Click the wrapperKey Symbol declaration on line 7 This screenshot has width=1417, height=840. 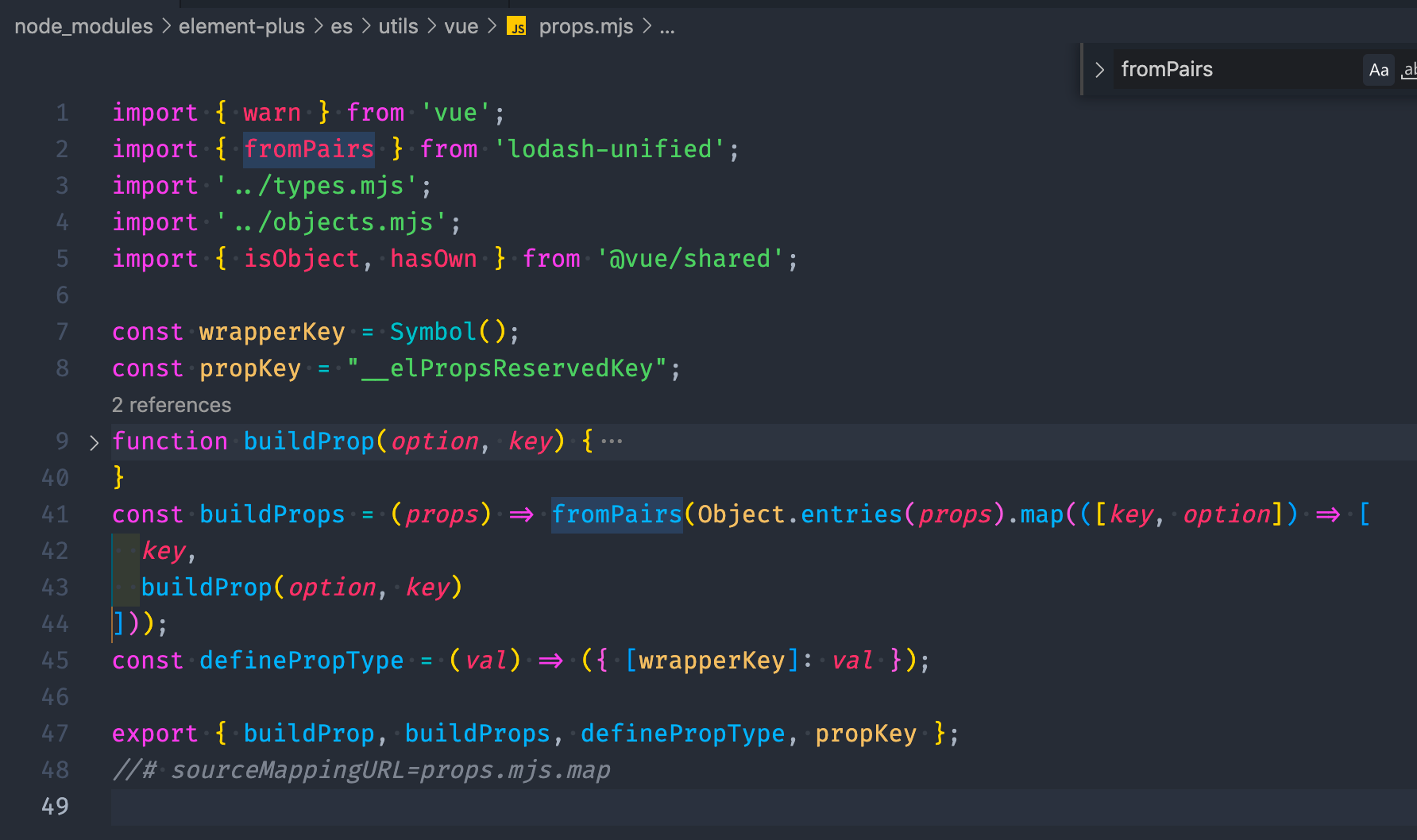pos(272,332)
